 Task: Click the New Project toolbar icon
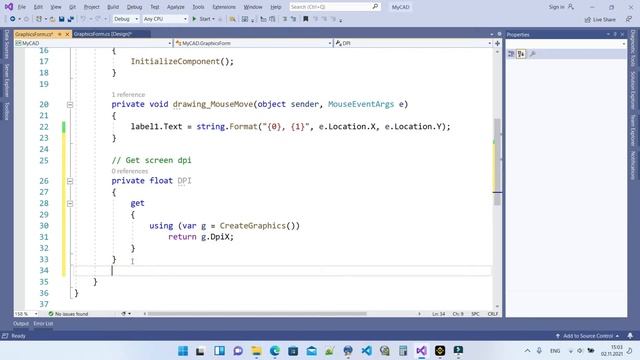39,19
